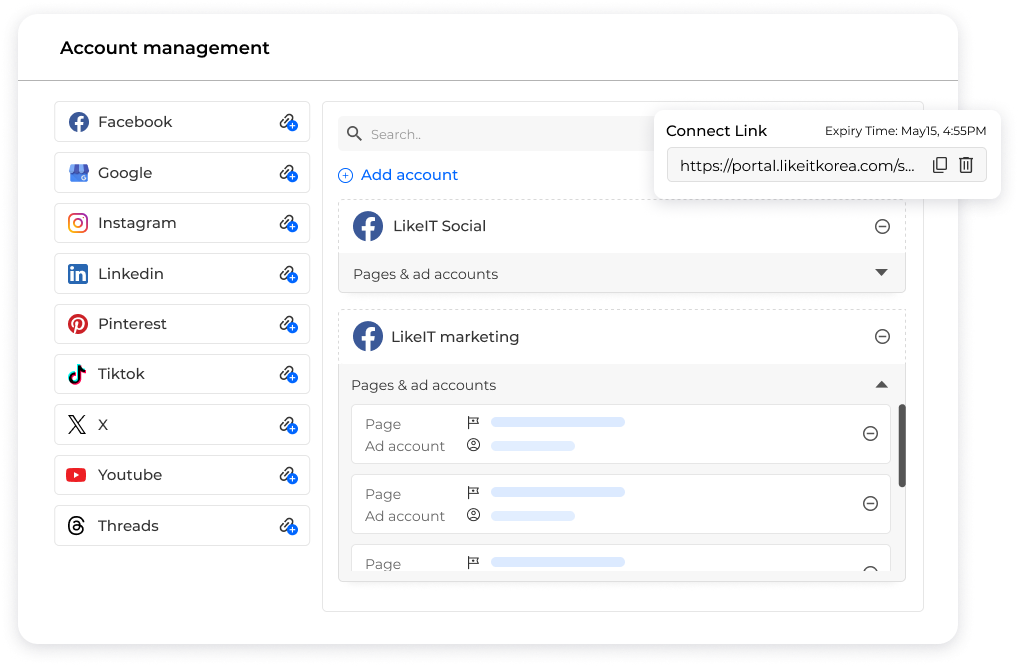This screenshot has width=1019, height=666.
Task: Select Facebook in the platform list
Action: (182, 122)
